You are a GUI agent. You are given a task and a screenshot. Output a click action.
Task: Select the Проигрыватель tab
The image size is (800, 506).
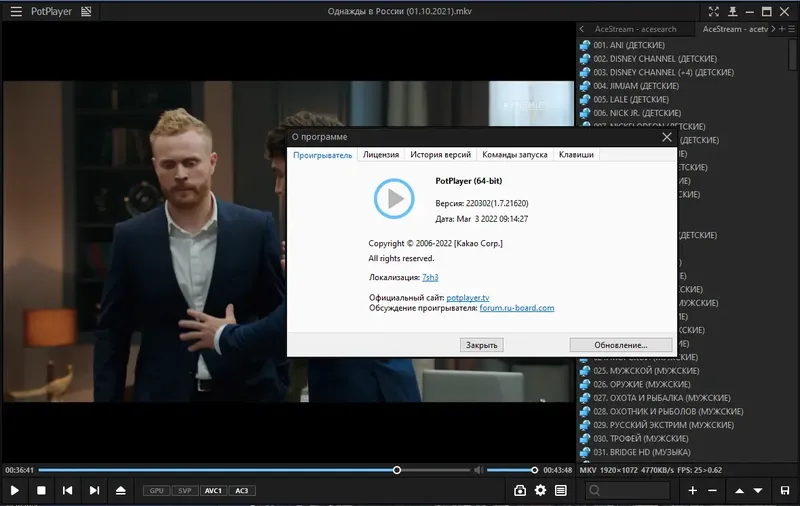(322, 155)
